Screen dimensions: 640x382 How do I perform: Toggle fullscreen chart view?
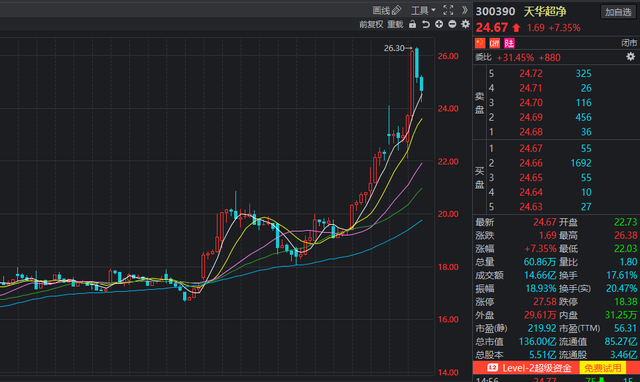point(448,10)
